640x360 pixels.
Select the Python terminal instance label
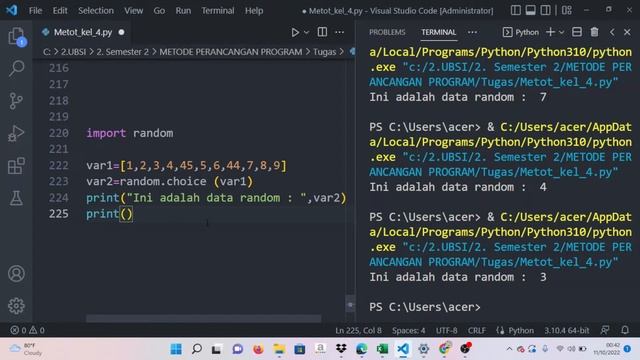pos(521,32)
